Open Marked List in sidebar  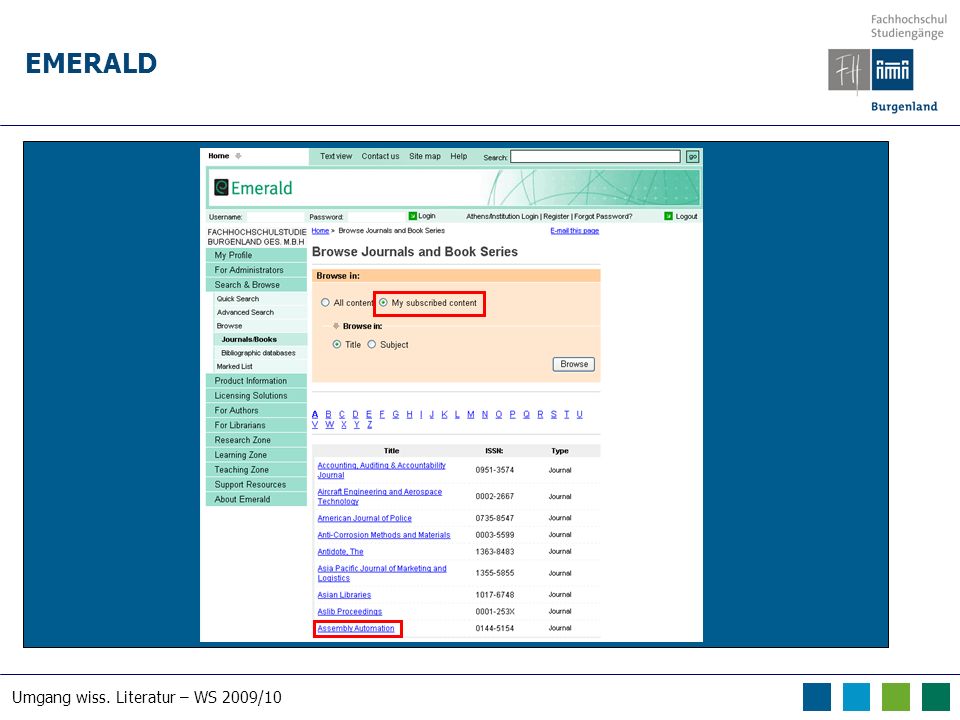[x=234, y=366]
